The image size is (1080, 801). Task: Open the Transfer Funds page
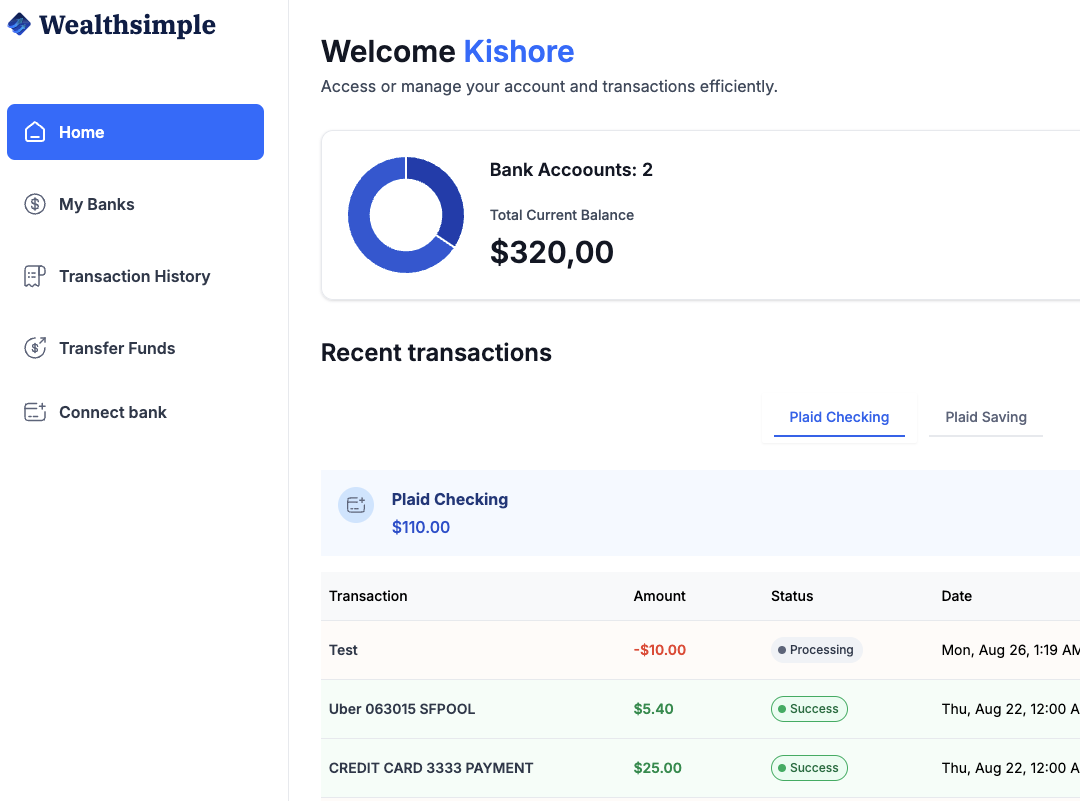click(x=117, y=348)
